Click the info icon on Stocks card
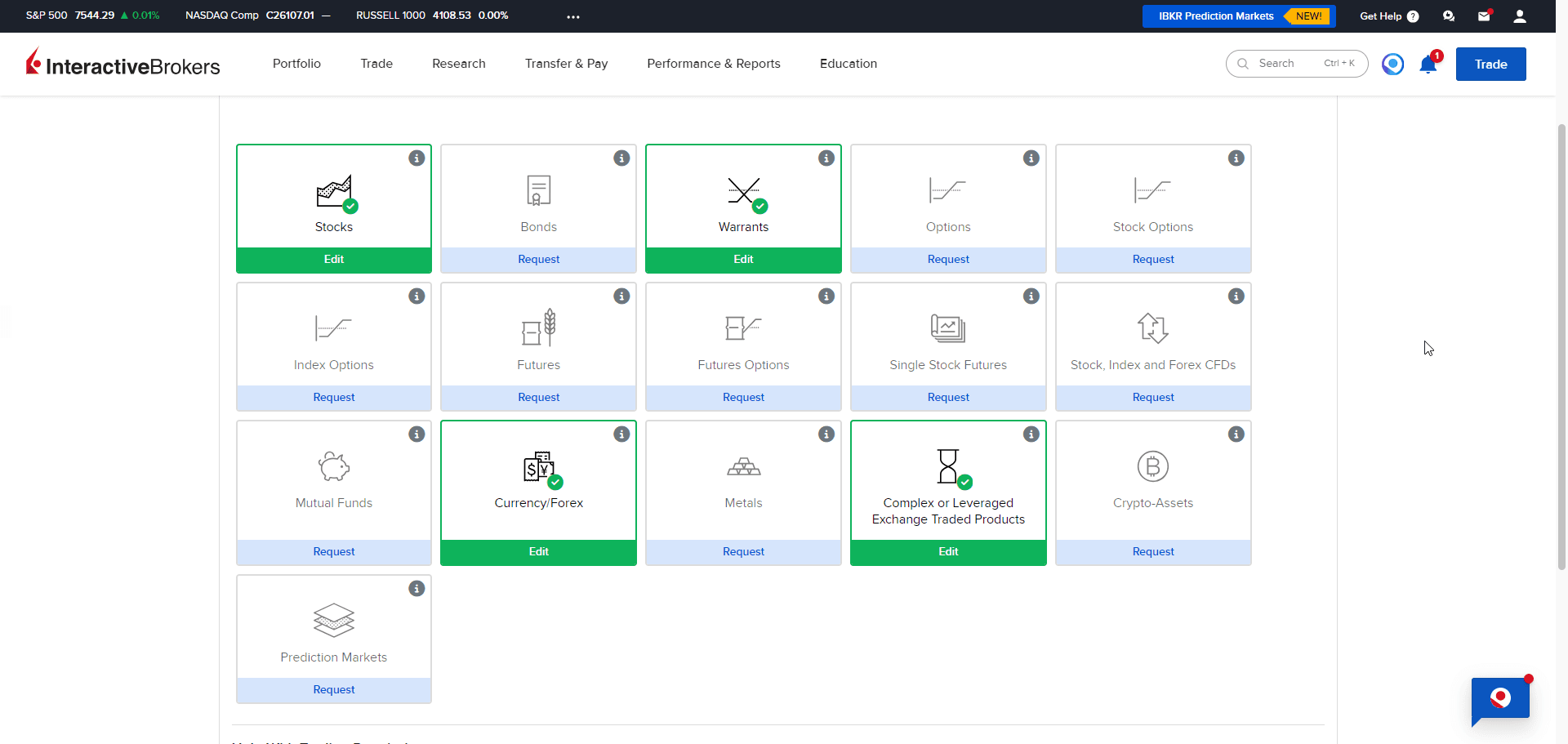Image resolution: width=1568 pixels, height=744 pixels. pyautogui.click(x=416, y=158)
